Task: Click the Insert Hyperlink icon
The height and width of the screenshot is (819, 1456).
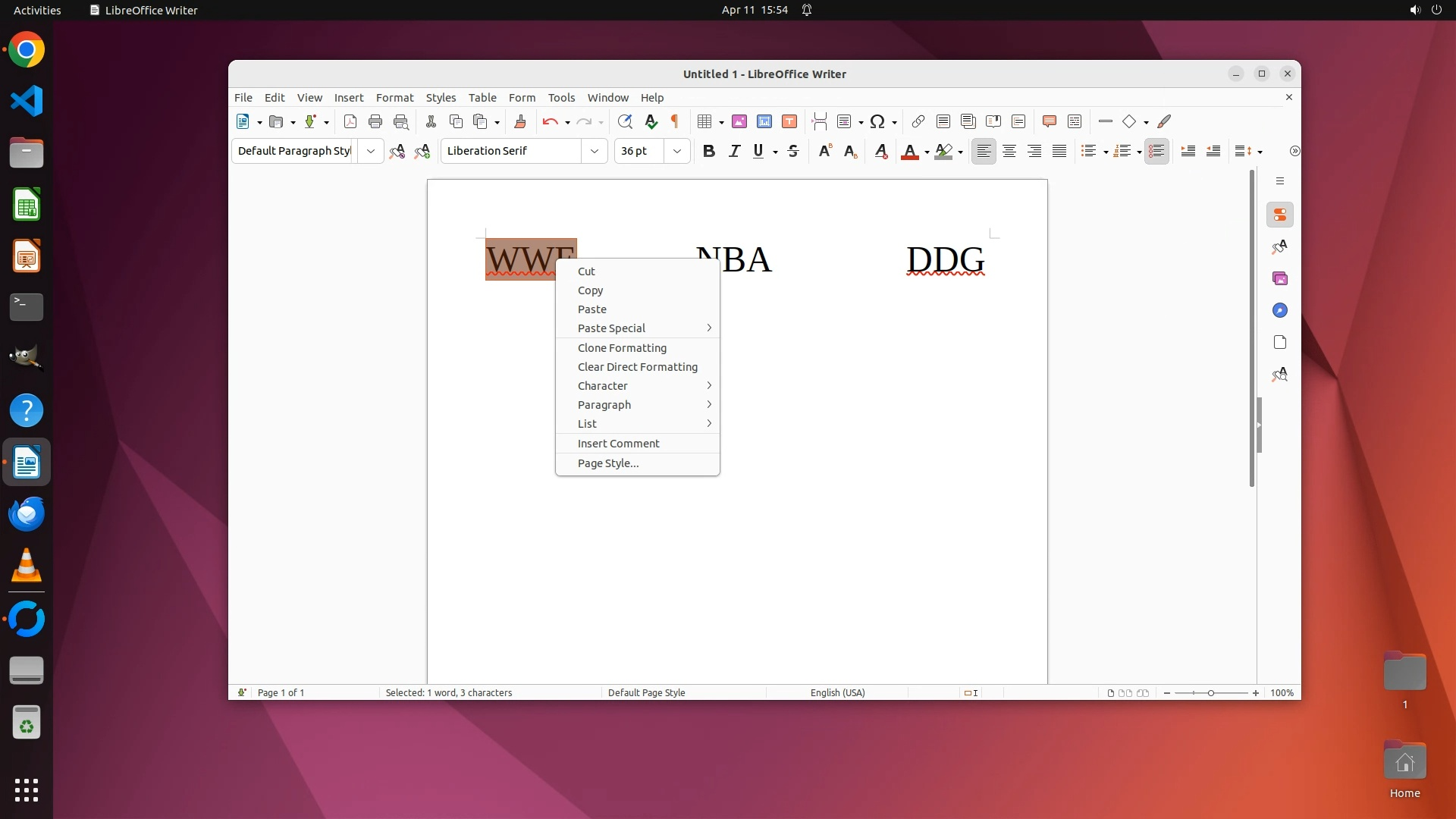Action: [918, 121]
